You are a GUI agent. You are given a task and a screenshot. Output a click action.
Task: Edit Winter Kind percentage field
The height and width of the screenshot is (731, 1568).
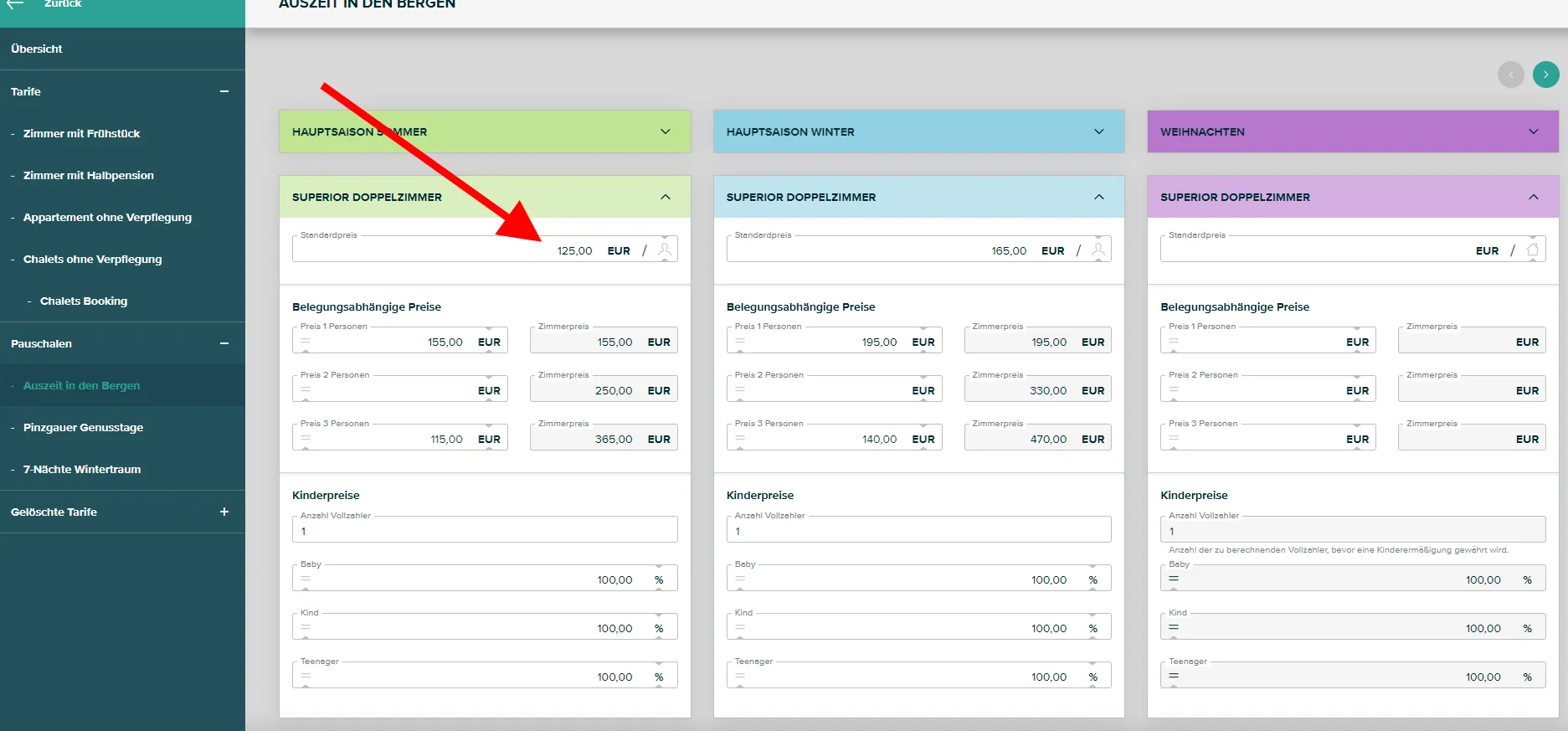point(918,627)
